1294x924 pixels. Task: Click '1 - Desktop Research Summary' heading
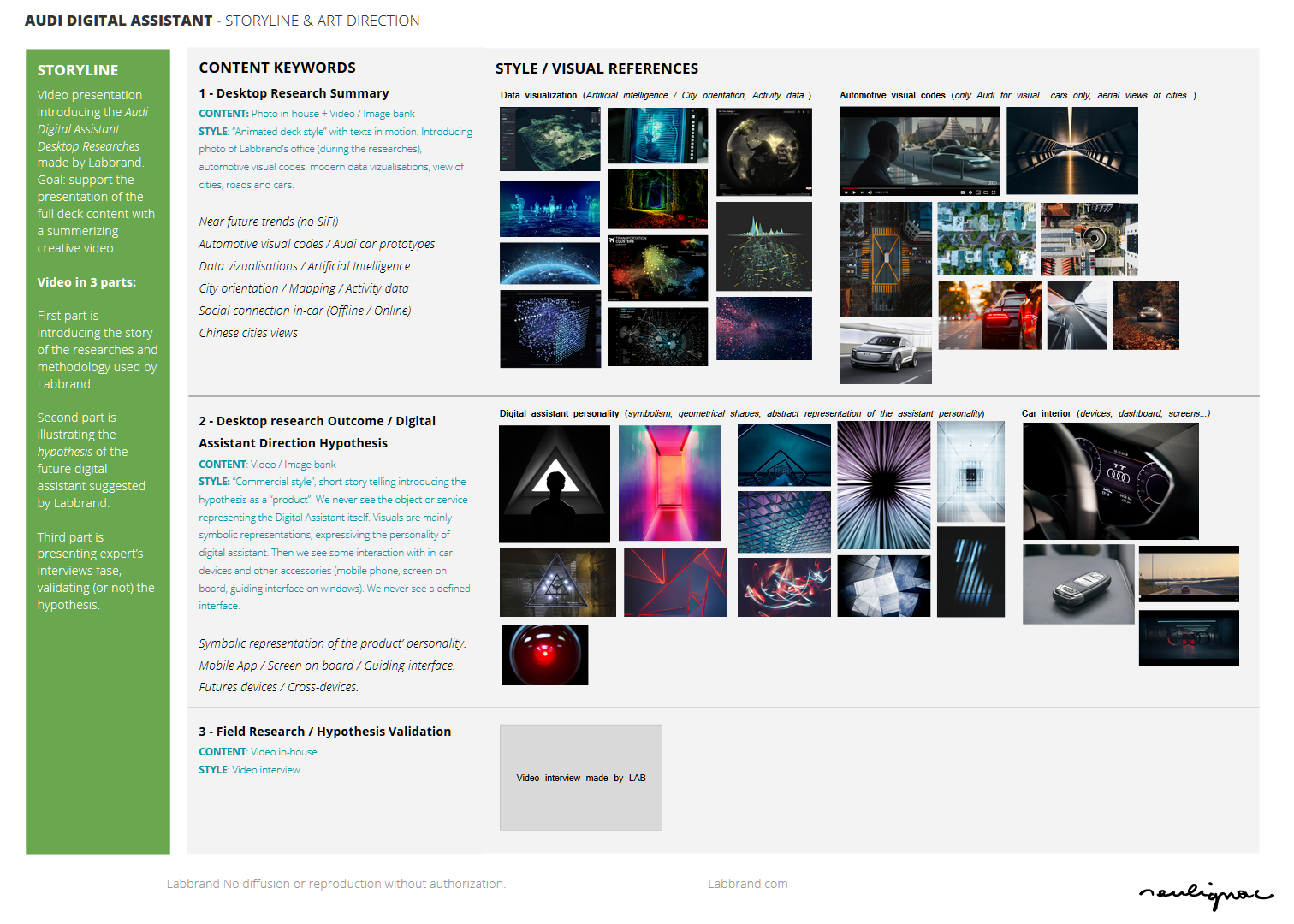(x=294, y=93)
